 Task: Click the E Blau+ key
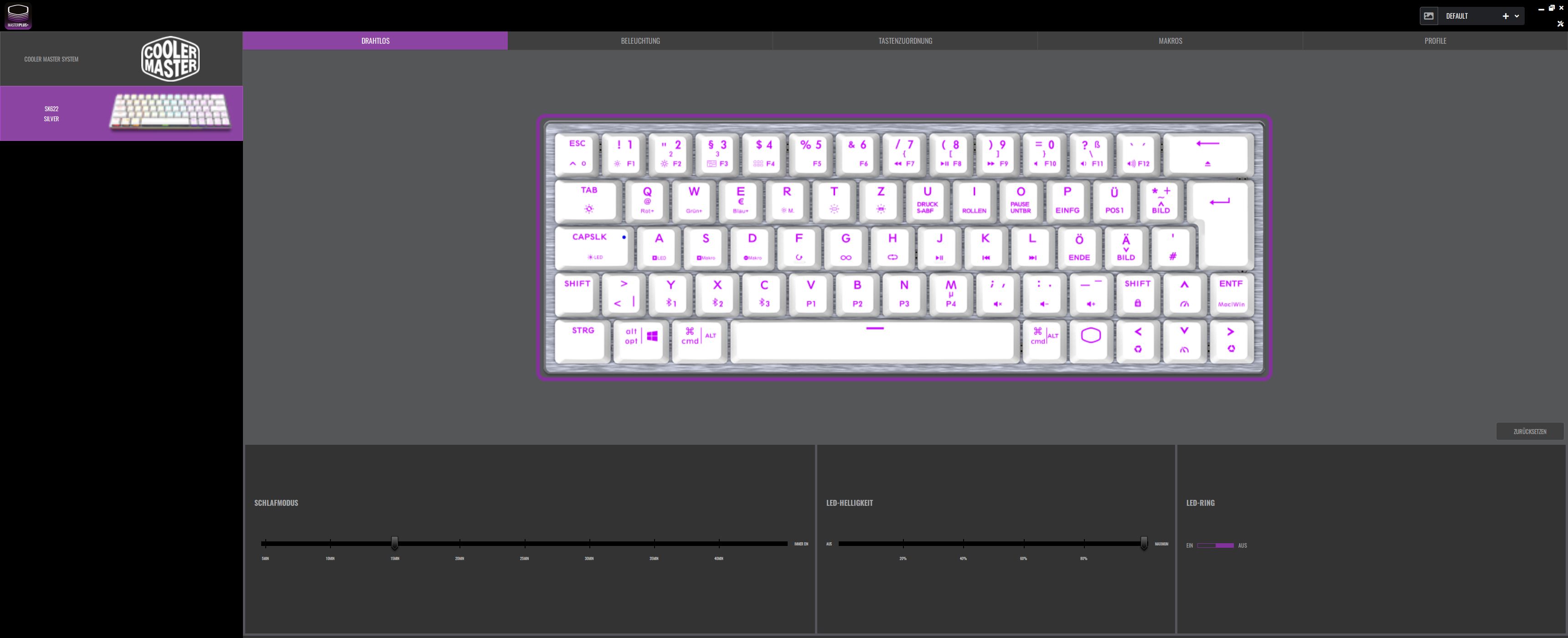(741, 201)
